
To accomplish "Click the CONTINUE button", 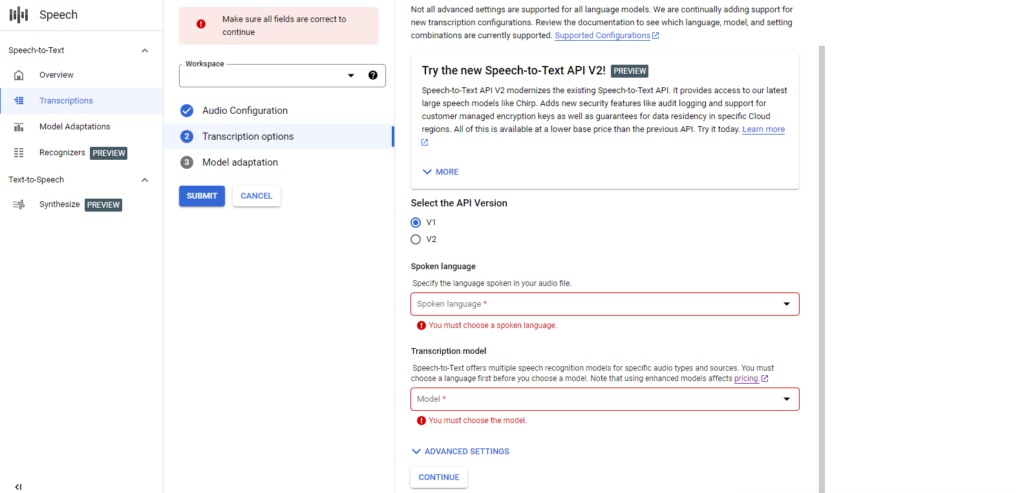I will pyautogui.click(x=439, y=477).
